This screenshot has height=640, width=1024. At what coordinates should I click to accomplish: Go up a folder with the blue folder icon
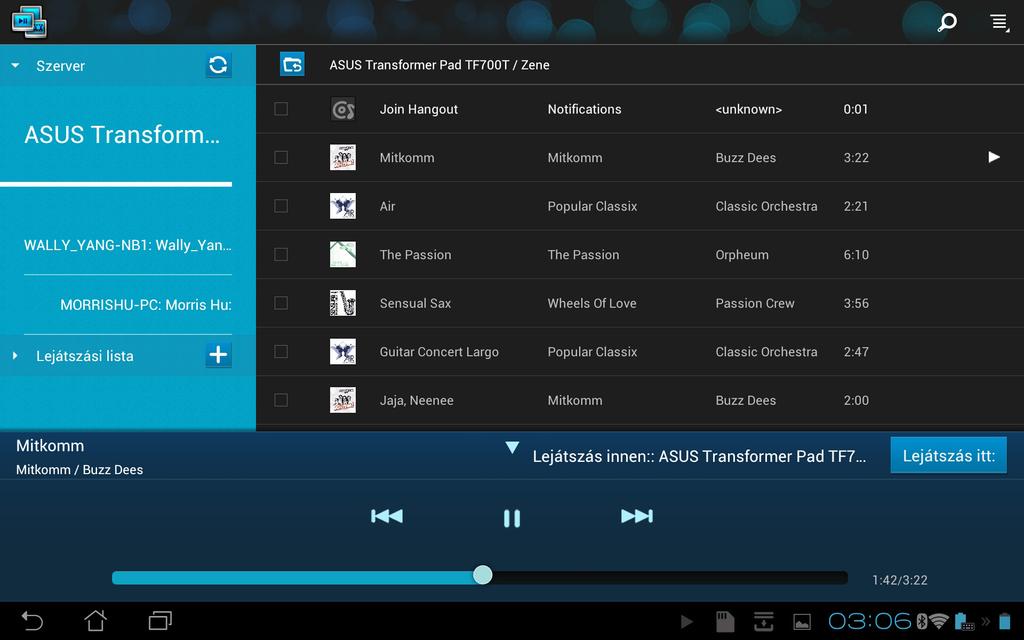tap(292, 64)
